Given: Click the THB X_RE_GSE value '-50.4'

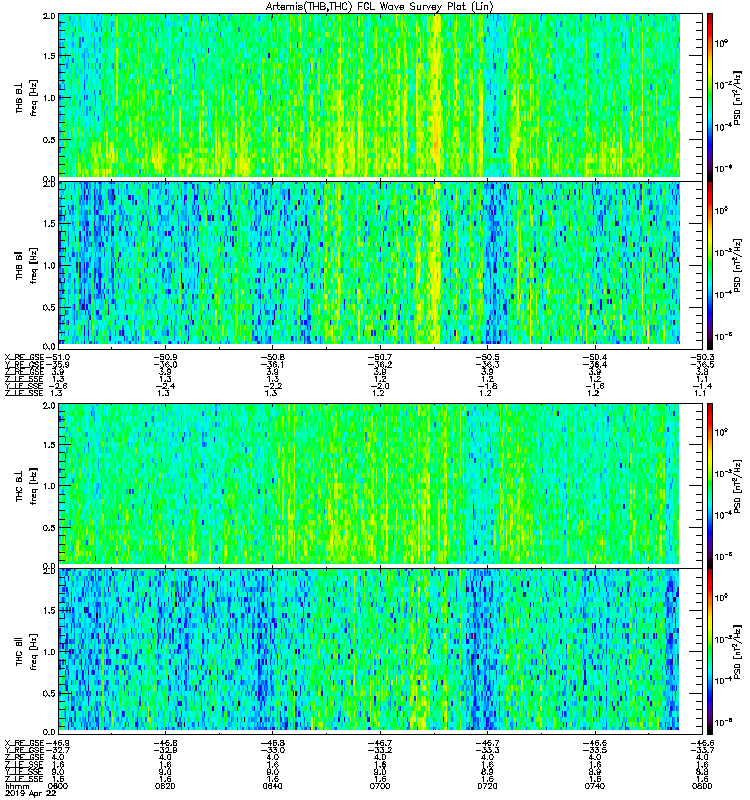Looking at the screenshot, I should (594, 357).
